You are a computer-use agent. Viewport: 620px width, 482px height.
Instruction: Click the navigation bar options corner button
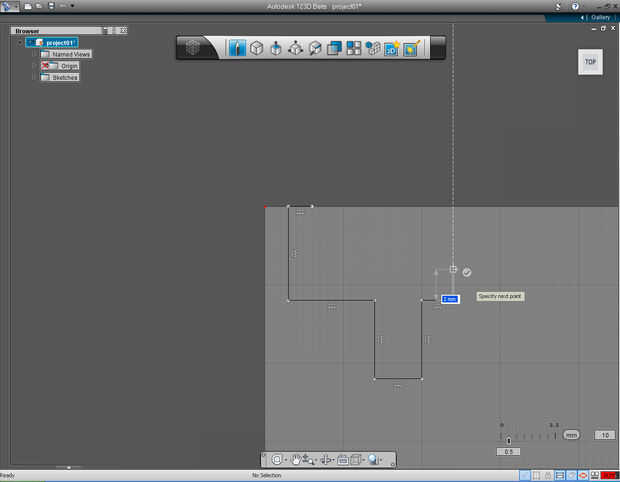(392, 465)
